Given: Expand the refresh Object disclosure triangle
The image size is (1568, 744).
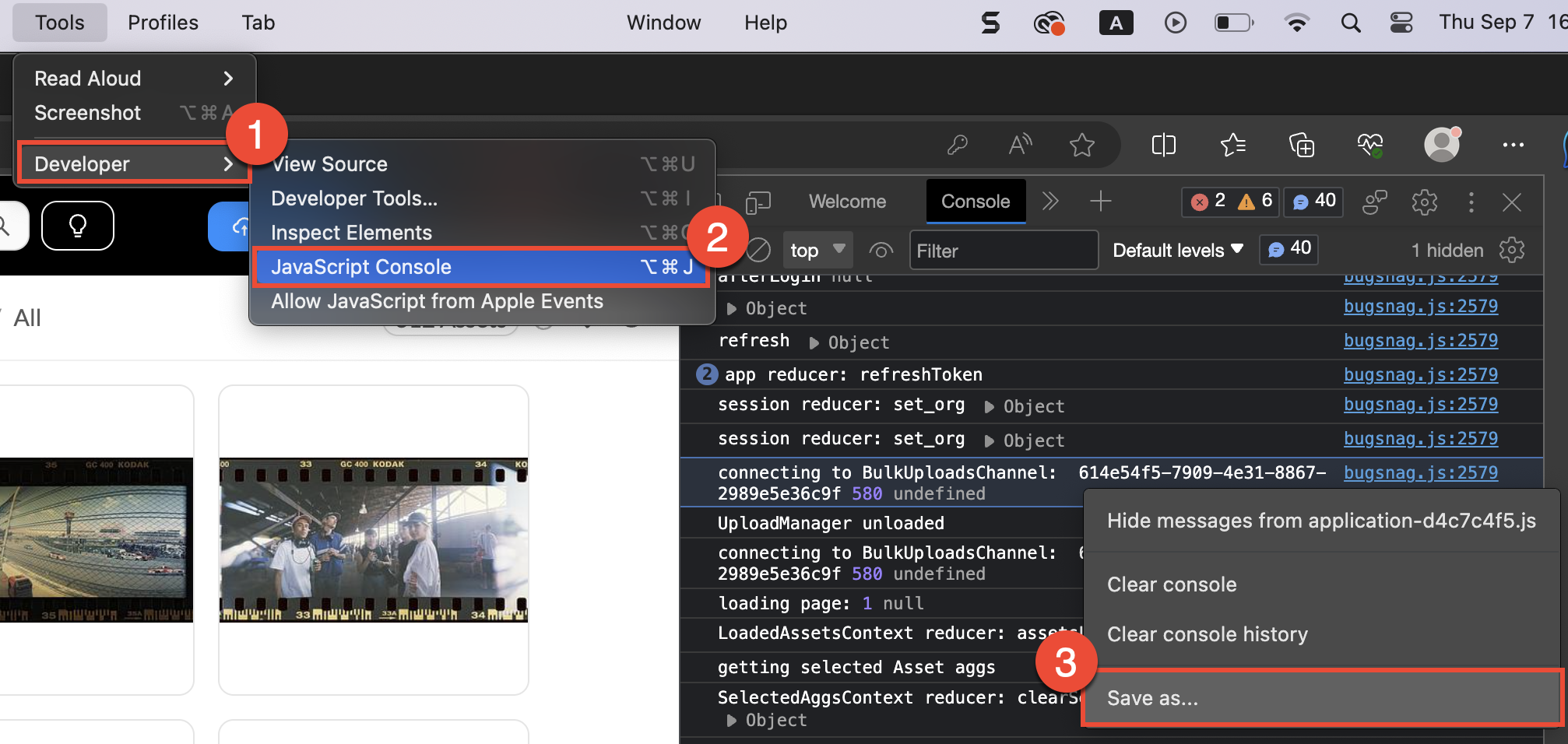Looking at the screenshot, I should pyautogui.click(x=814, y=343).
